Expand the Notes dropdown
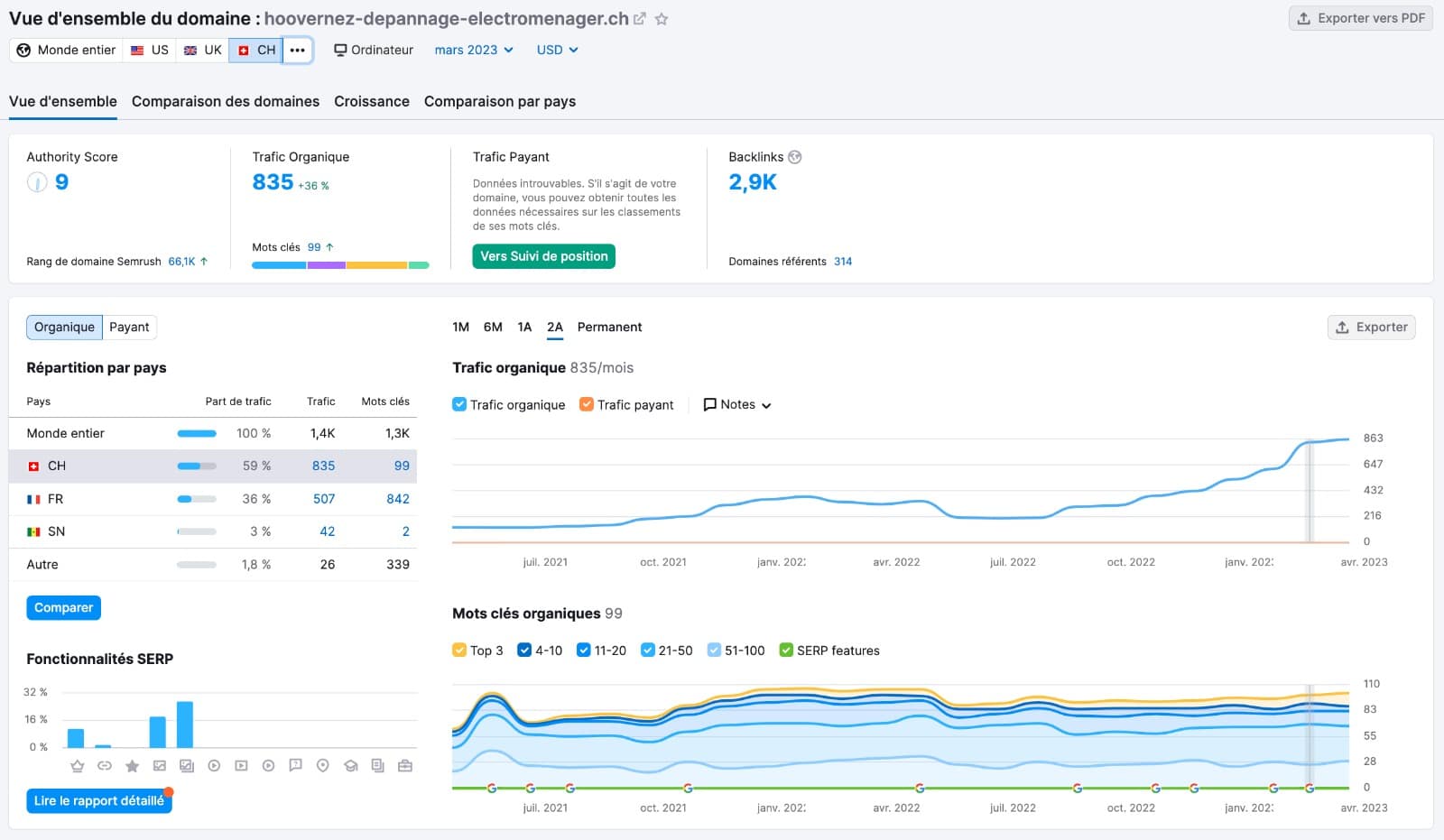 737,405
